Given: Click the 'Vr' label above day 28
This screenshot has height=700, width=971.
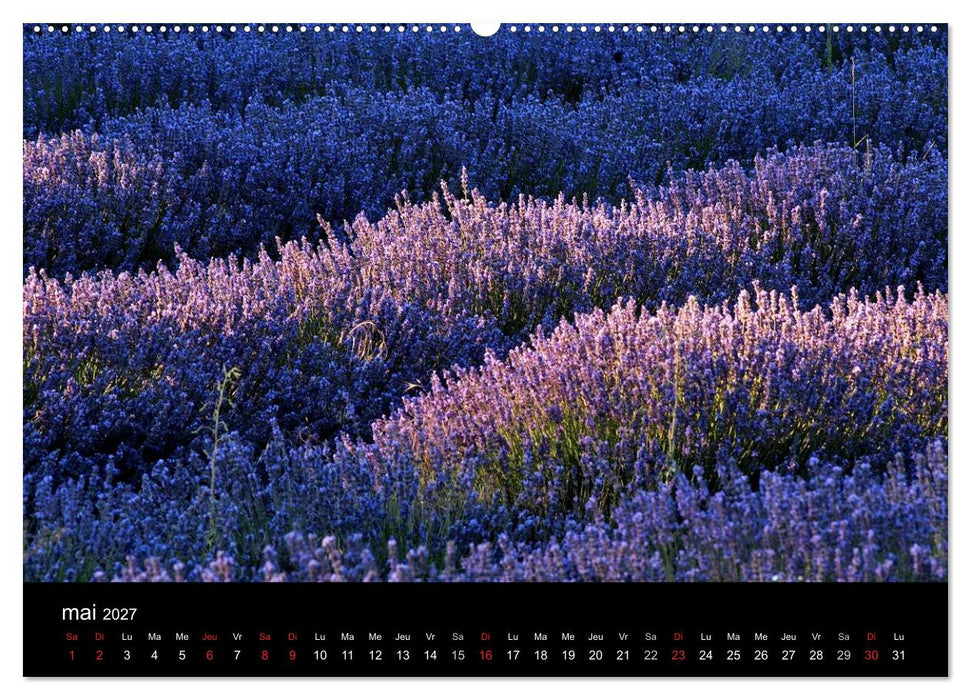Looking at the screenshot, I should [816, 637].
